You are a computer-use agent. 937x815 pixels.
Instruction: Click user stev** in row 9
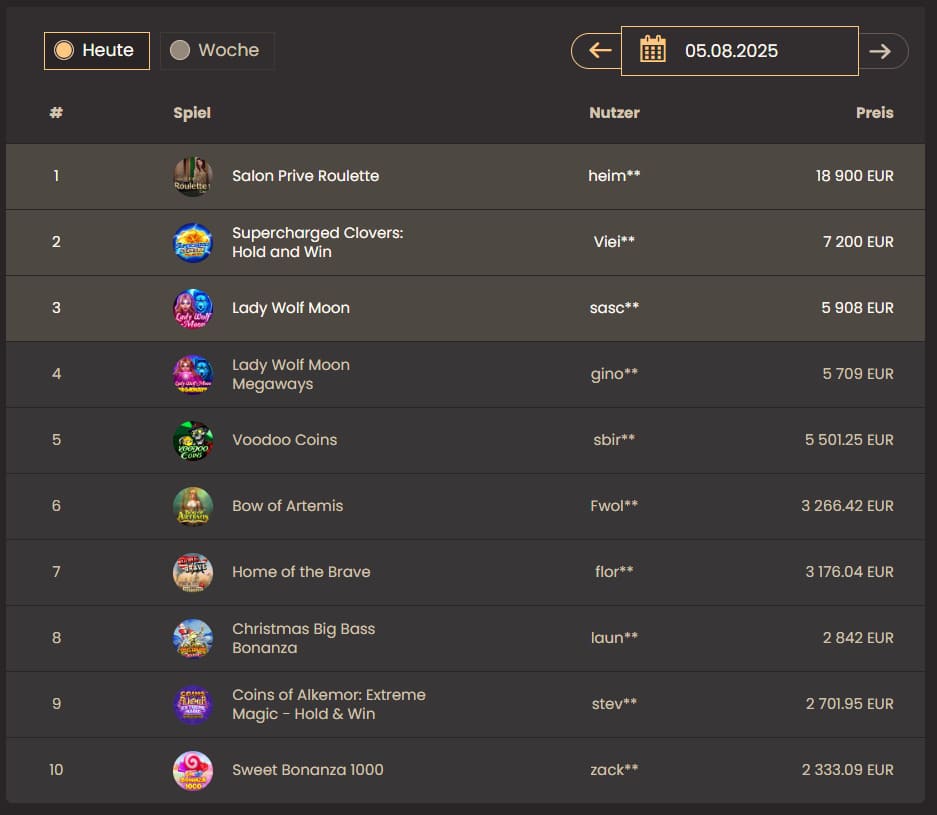[x=614, y=704]
